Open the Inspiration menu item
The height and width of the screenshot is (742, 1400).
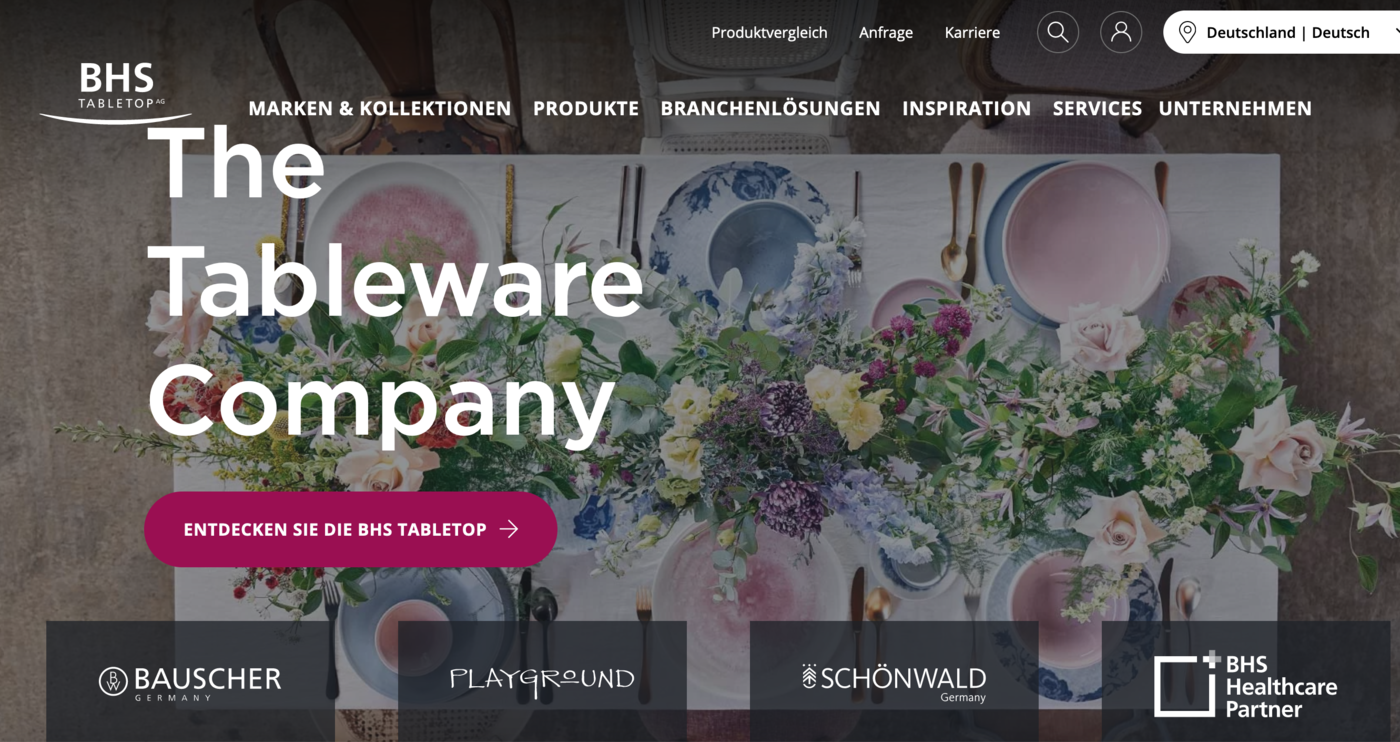coord(966,108)
